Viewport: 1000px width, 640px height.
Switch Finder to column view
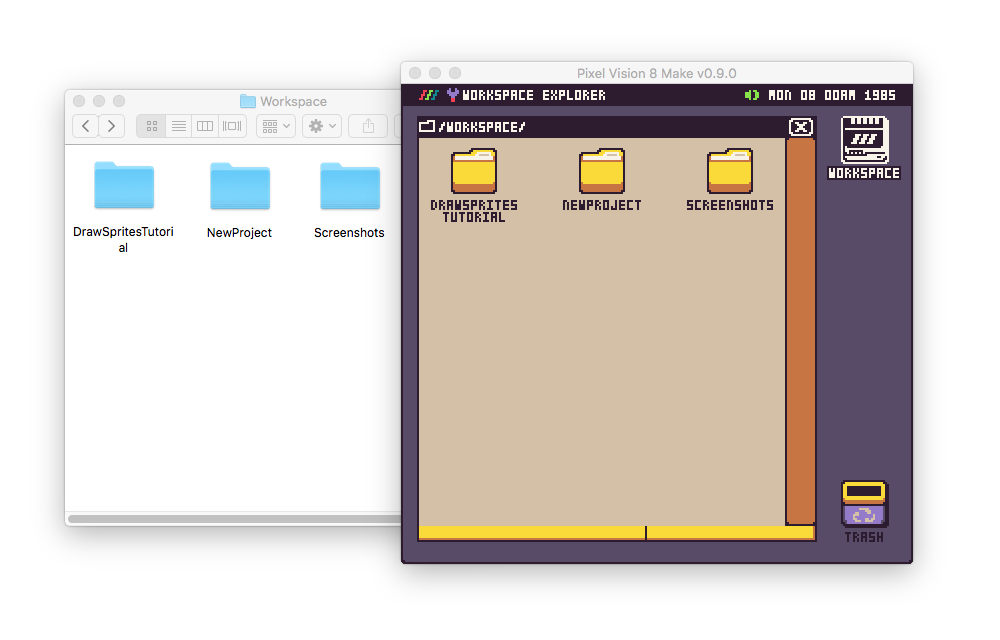pyautogui.click(x=205, y=126)
